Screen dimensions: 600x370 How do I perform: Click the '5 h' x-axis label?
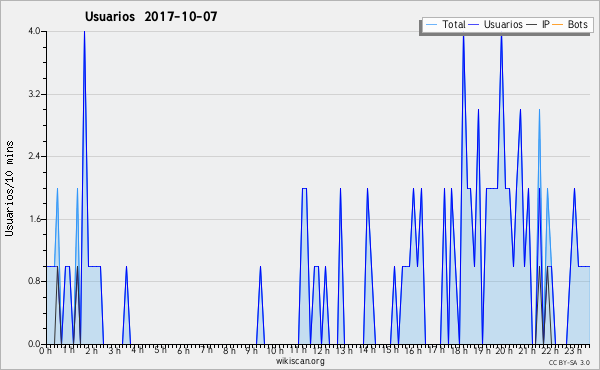pyautogui.click(x=160, y=350)
